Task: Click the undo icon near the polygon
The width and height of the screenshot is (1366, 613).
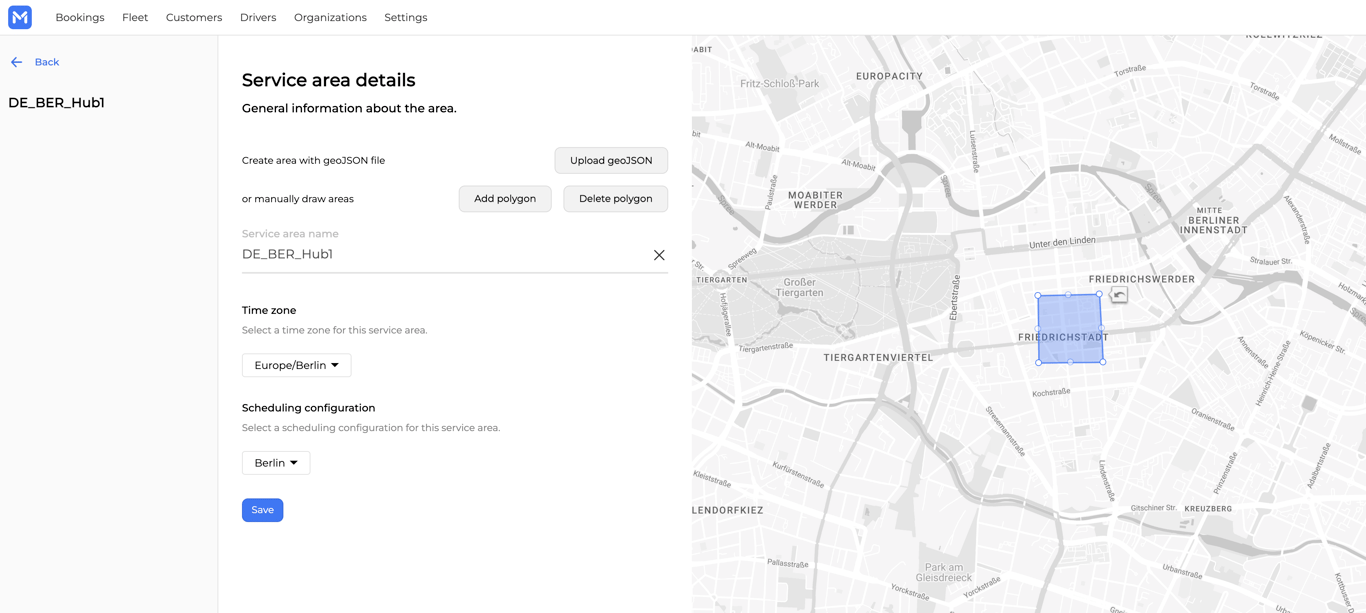Action: pos(1119,294)
